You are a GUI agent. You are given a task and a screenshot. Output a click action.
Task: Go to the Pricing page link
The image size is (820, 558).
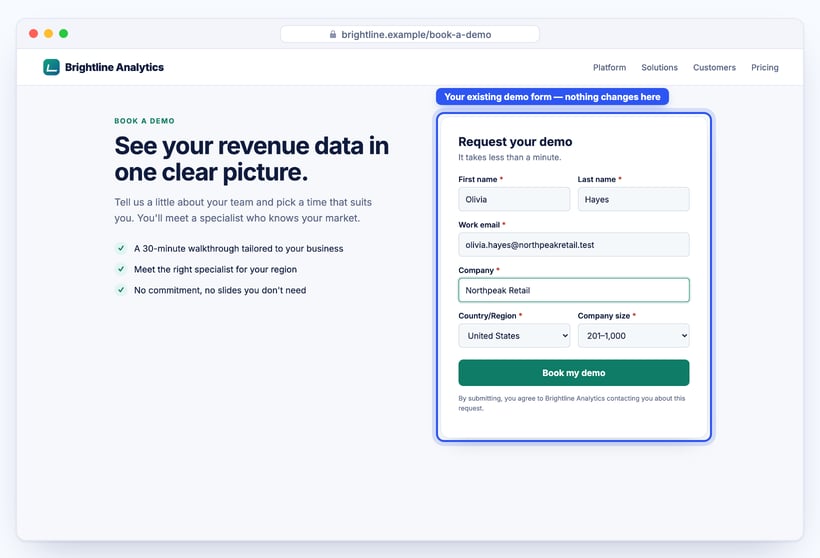765,67
